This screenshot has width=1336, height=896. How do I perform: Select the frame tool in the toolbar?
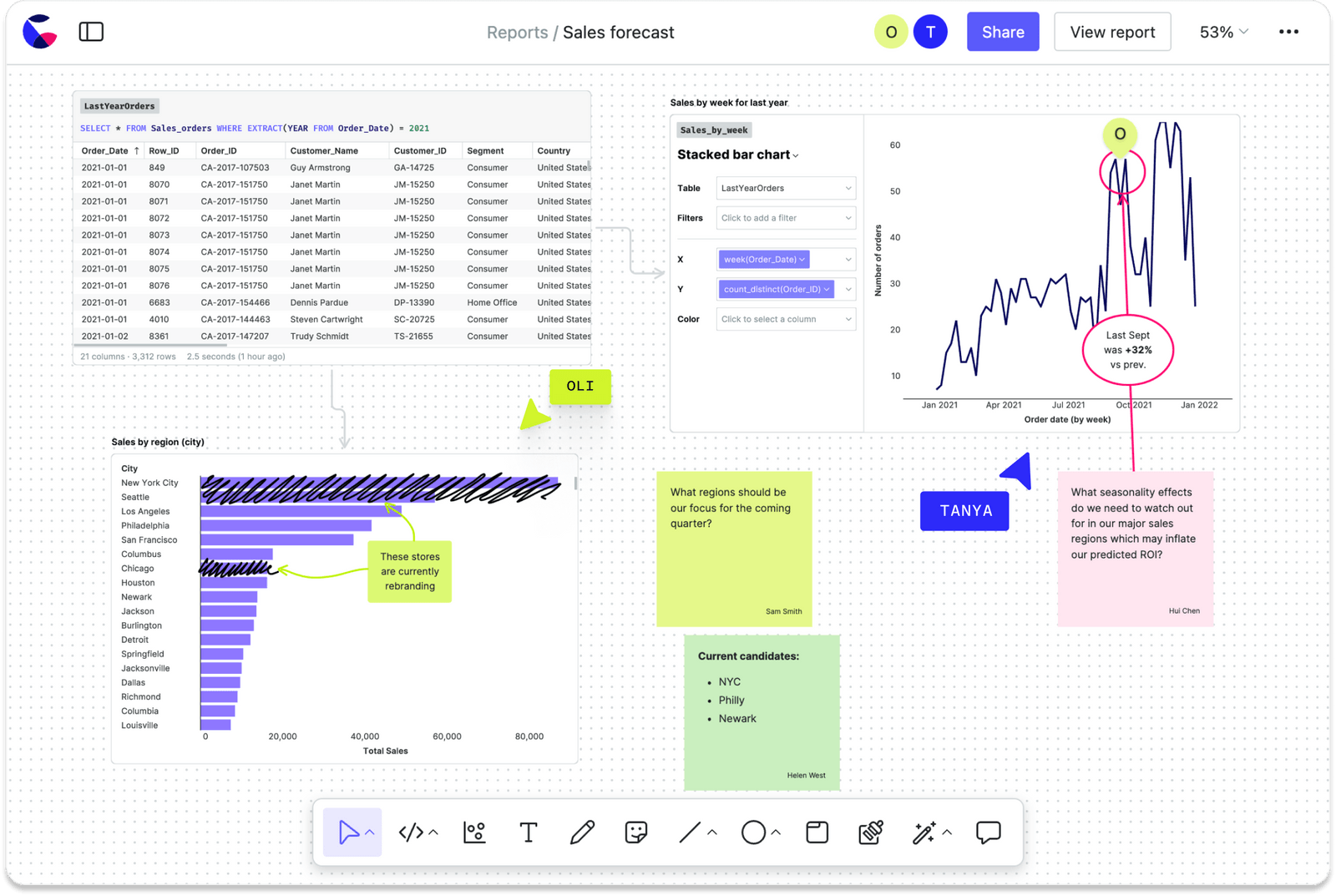click(x=816, y=833)
